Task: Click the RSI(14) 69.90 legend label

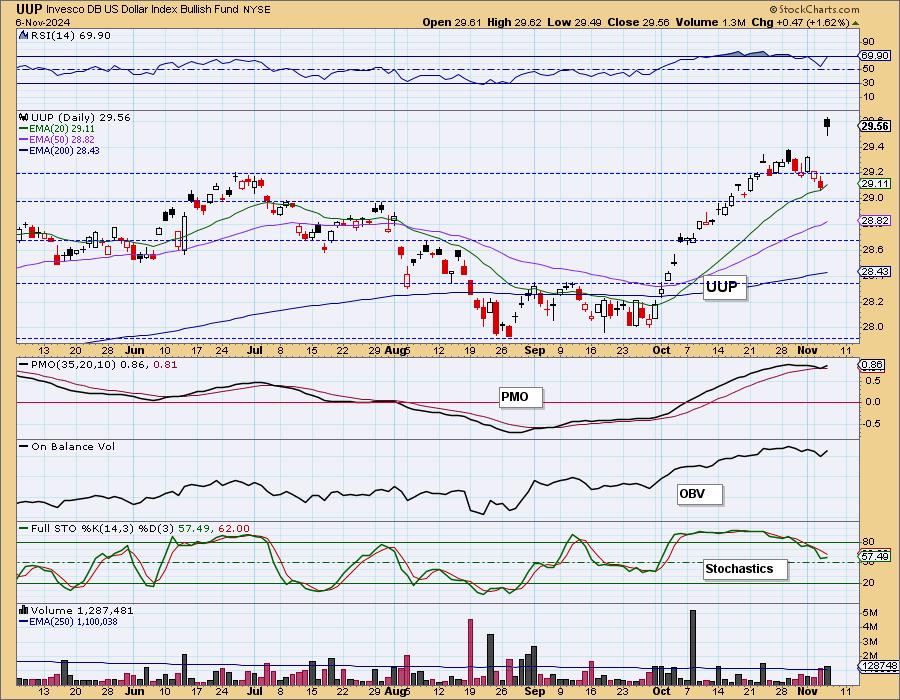Action: (71, 36)
